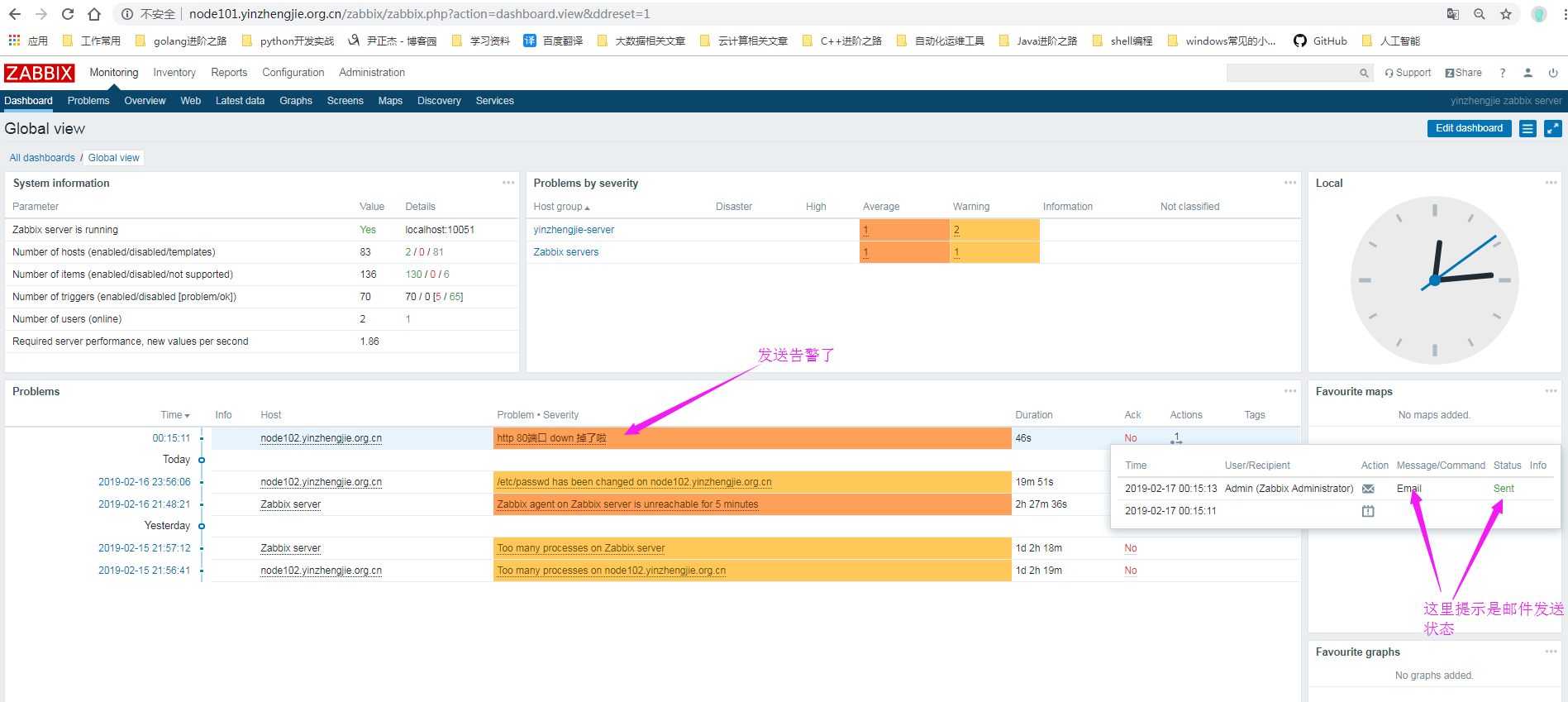Image resolution: width=1568 pixels, height=702 pixels.
Task: Click the Share link
Action: point(1464,73)
